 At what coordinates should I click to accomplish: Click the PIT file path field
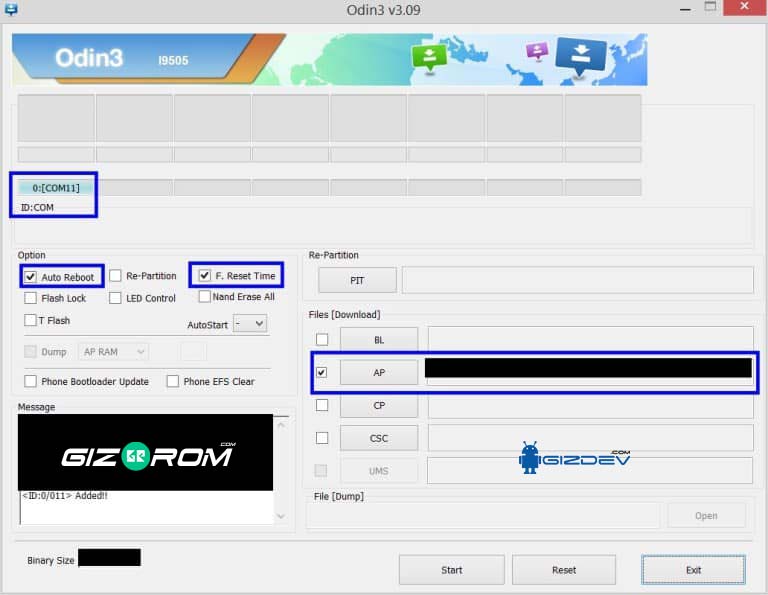577,280
